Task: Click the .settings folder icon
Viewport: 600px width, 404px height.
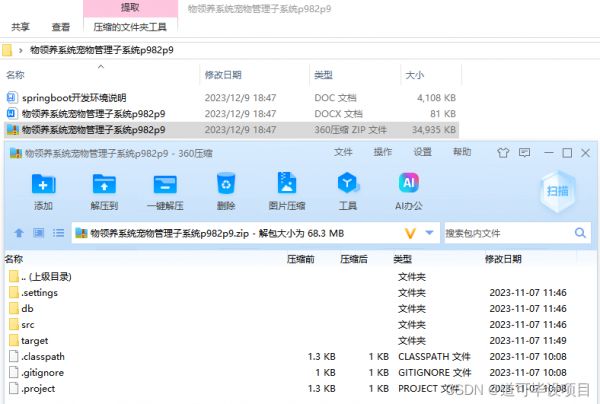Action: tap(14, 292)
